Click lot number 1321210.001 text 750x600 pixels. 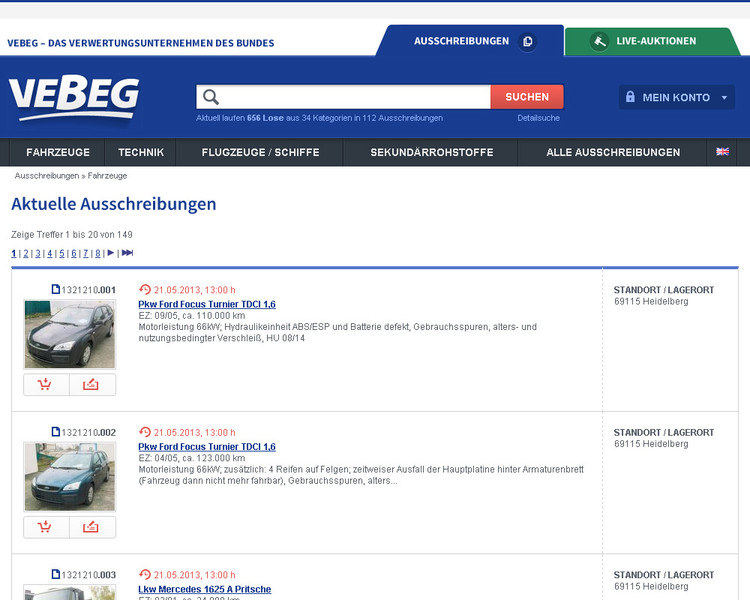[88, 290]
